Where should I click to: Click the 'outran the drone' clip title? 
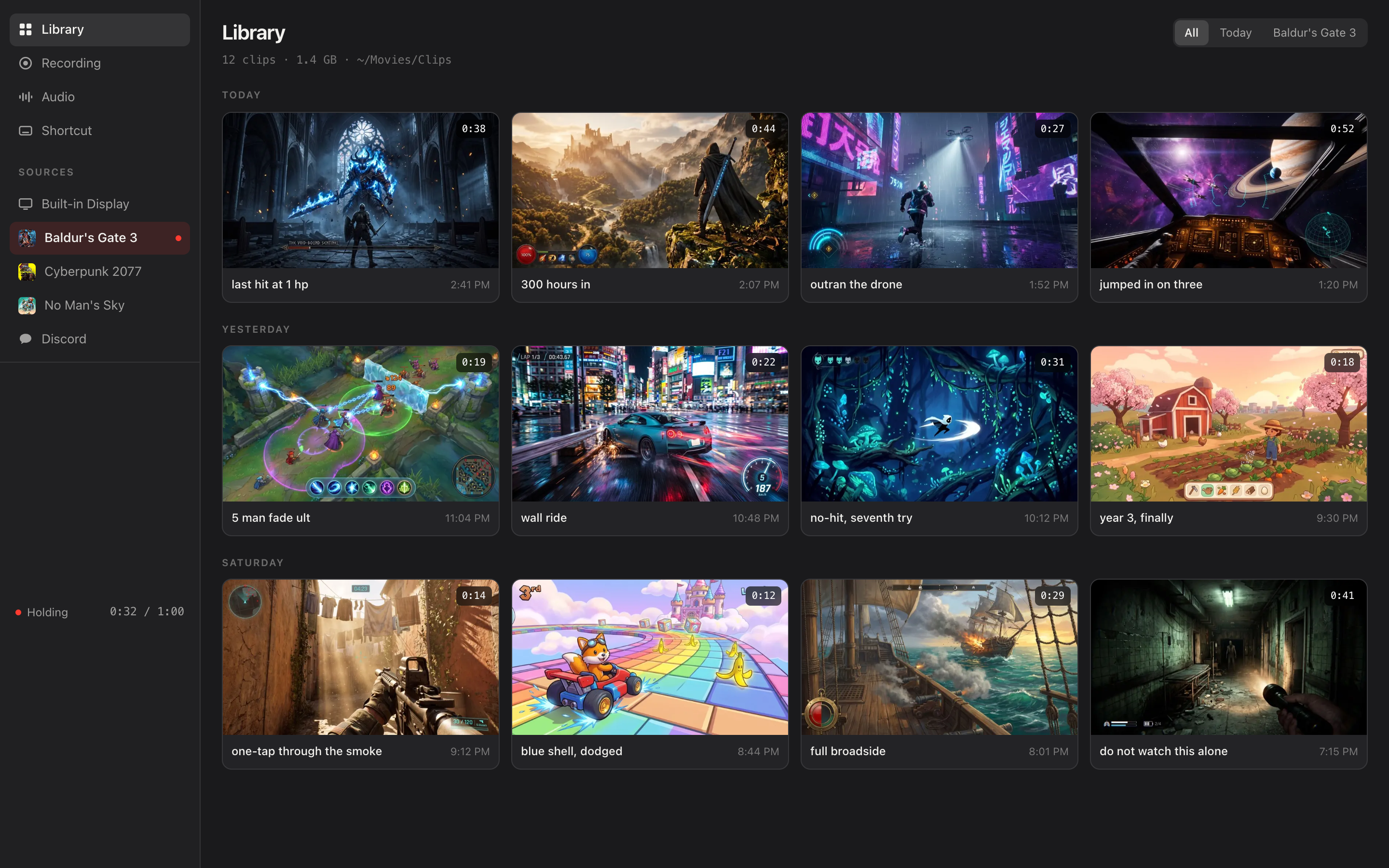[856, 285]
